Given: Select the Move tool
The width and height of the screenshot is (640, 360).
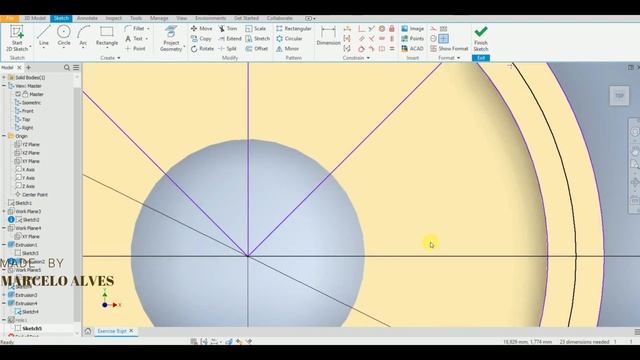Looking at the screenshot, I should click(201, 29).
